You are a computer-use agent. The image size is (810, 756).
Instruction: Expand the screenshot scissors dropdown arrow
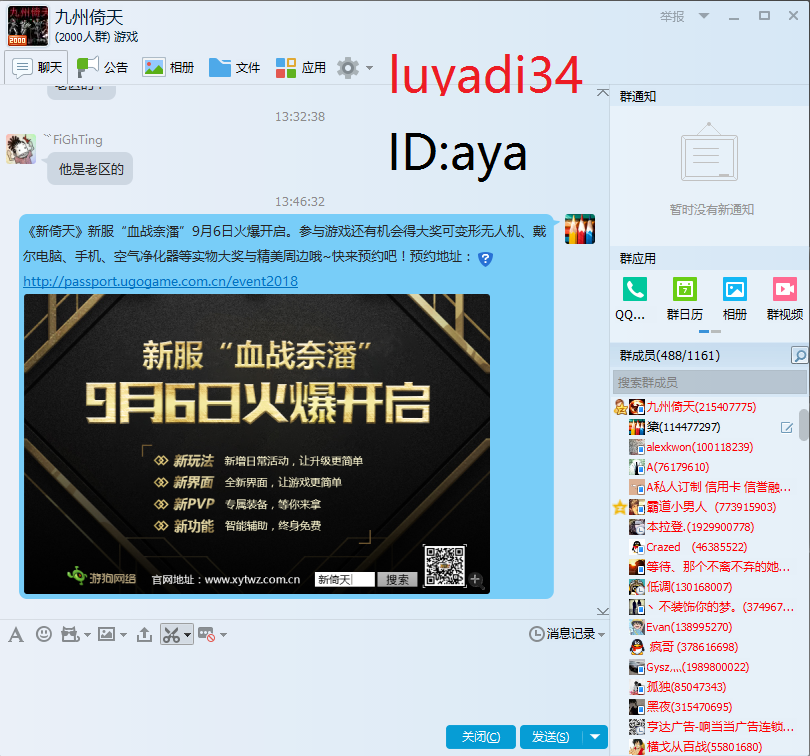pyautogui.click(x=188, y=635)
